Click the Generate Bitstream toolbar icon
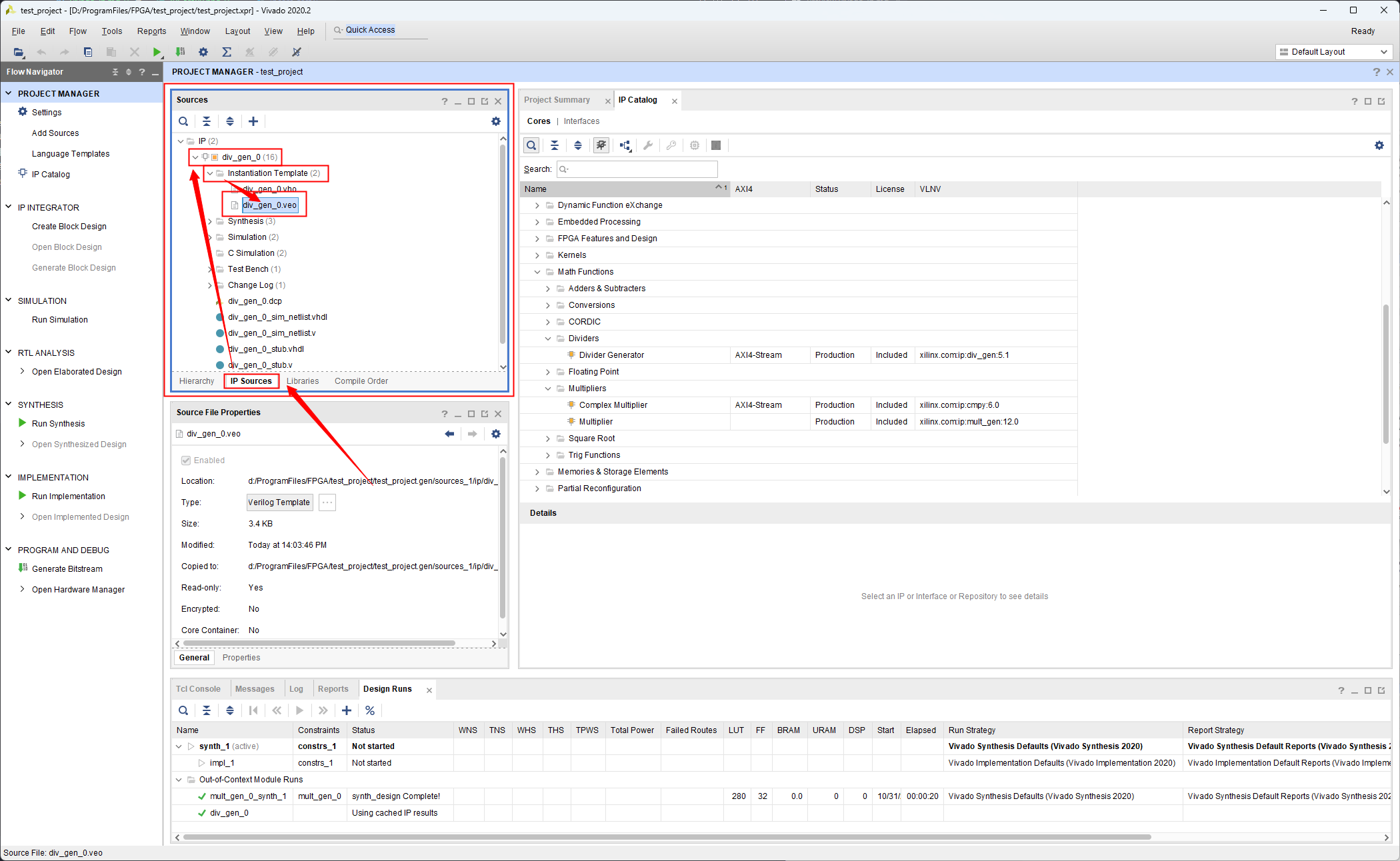The image size is (1400, 861). (x=180, y=52)
